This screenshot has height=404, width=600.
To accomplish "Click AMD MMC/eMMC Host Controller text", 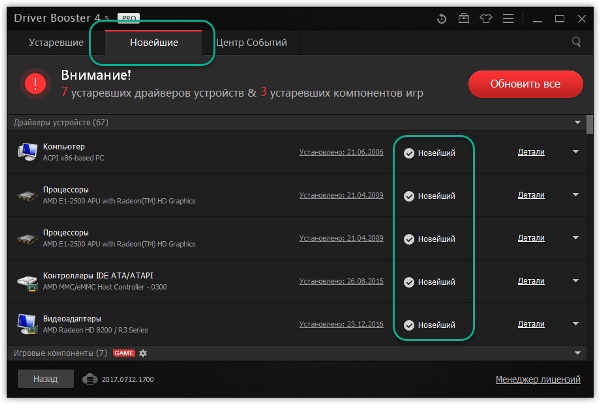I will tap(105, 287).
